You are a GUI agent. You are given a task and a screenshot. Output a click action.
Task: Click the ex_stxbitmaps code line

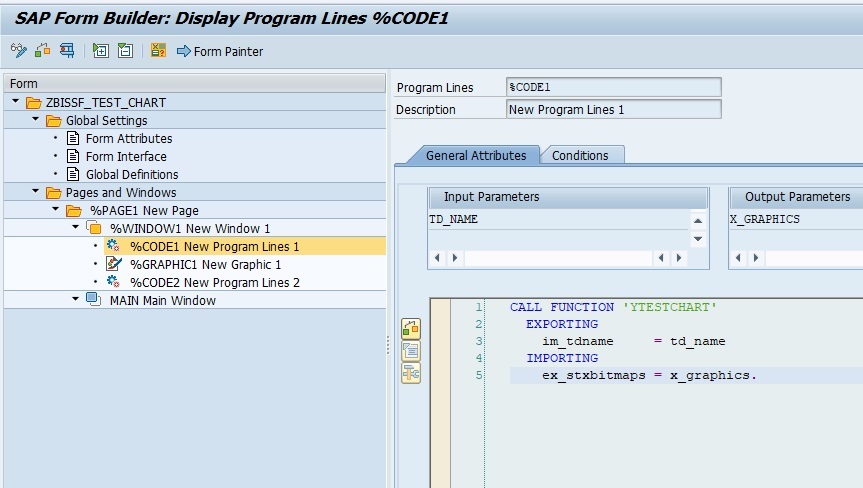(x=649, y=375)
